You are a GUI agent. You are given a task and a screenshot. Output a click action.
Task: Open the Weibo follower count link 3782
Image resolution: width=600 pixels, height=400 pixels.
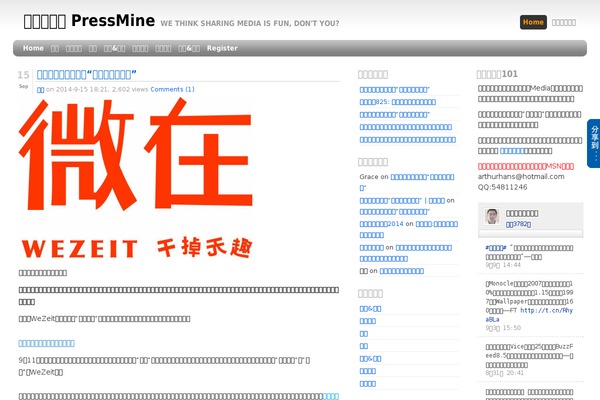[518, 224]
